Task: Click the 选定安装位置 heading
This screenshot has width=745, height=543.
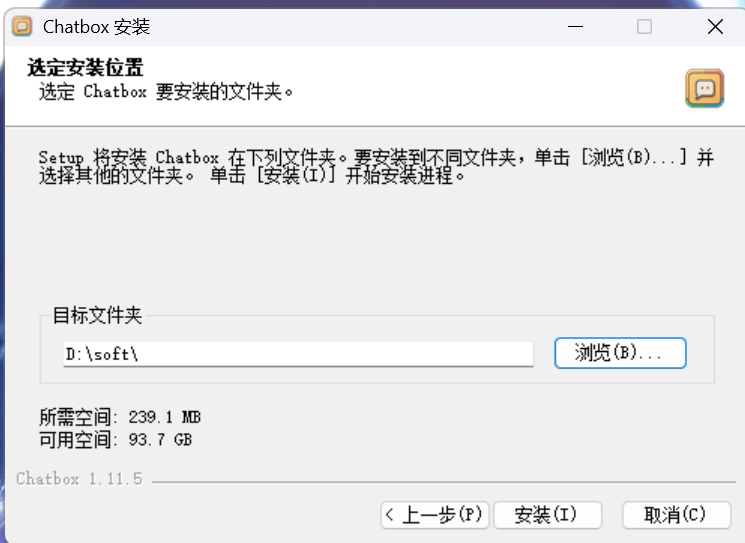Action: [x=85, y=67]
